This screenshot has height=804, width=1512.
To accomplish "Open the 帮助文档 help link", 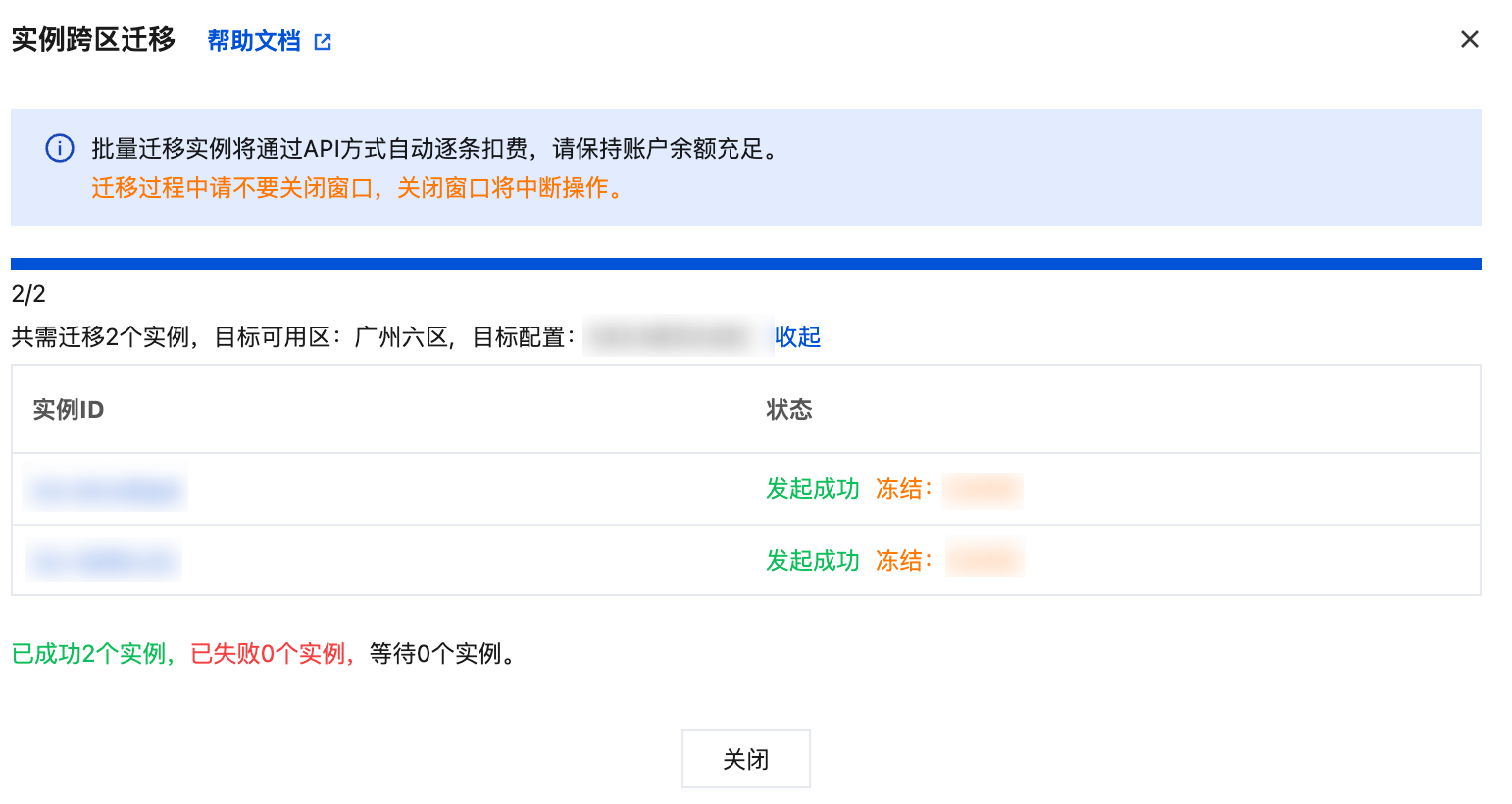I will (253, 41).
